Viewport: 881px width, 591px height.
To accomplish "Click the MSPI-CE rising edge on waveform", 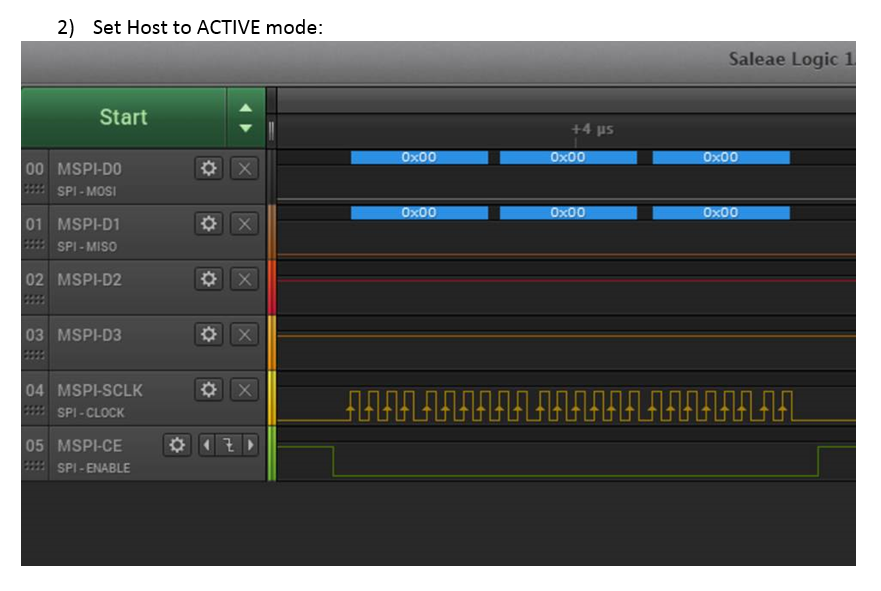I will tap(818, 461).
